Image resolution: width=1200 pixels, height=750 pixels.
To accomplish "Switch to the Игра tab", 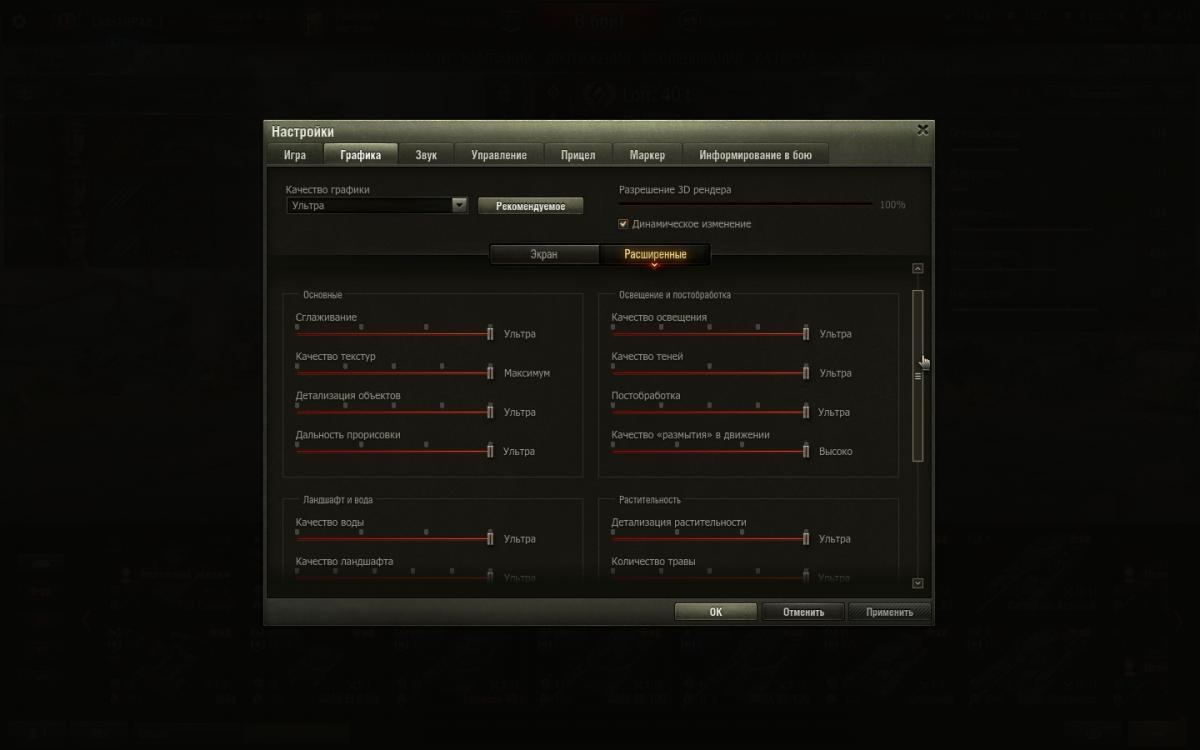I will coord(295,154).
